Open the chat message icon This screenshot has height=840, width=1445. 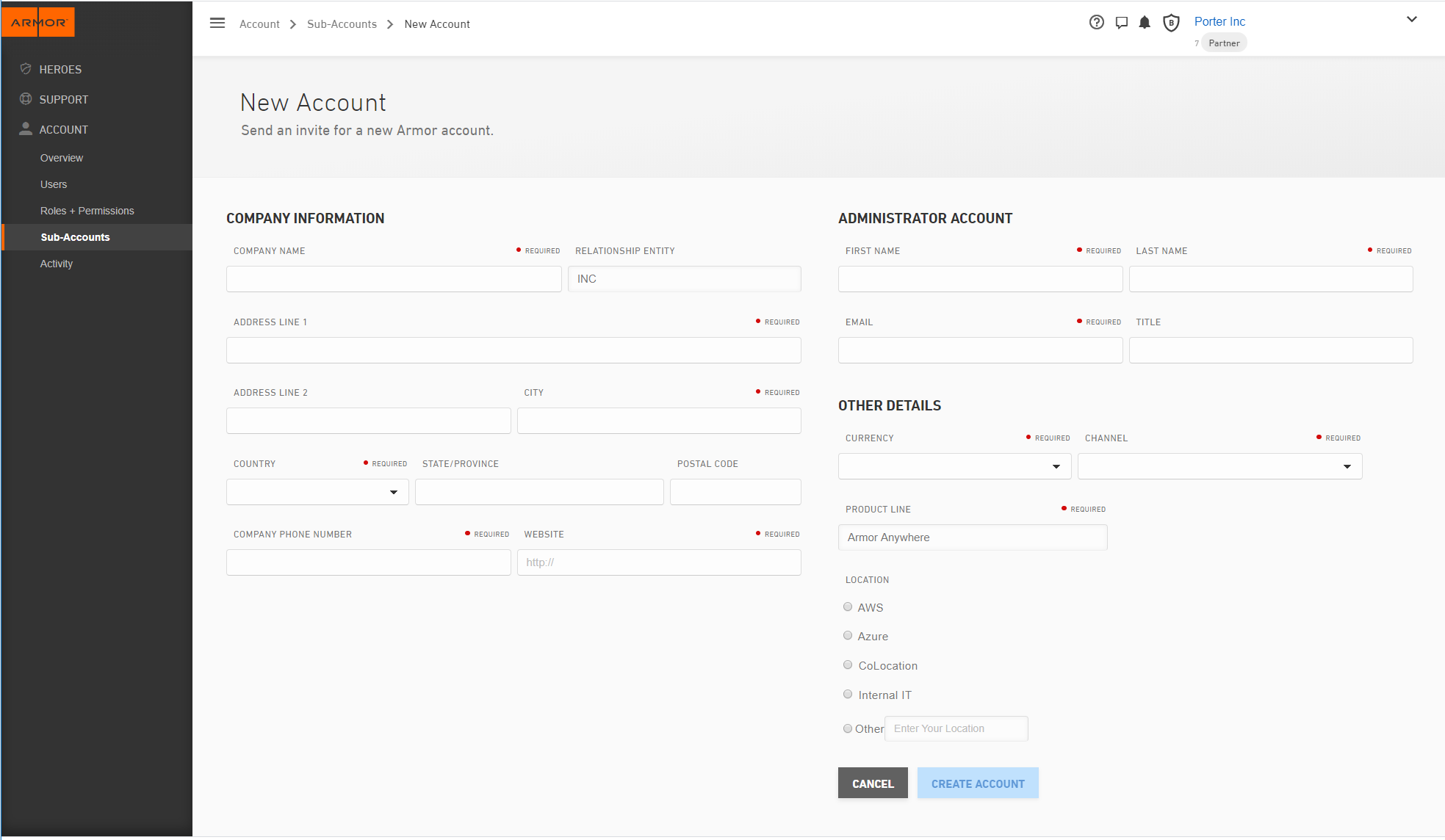[1121, 22]
